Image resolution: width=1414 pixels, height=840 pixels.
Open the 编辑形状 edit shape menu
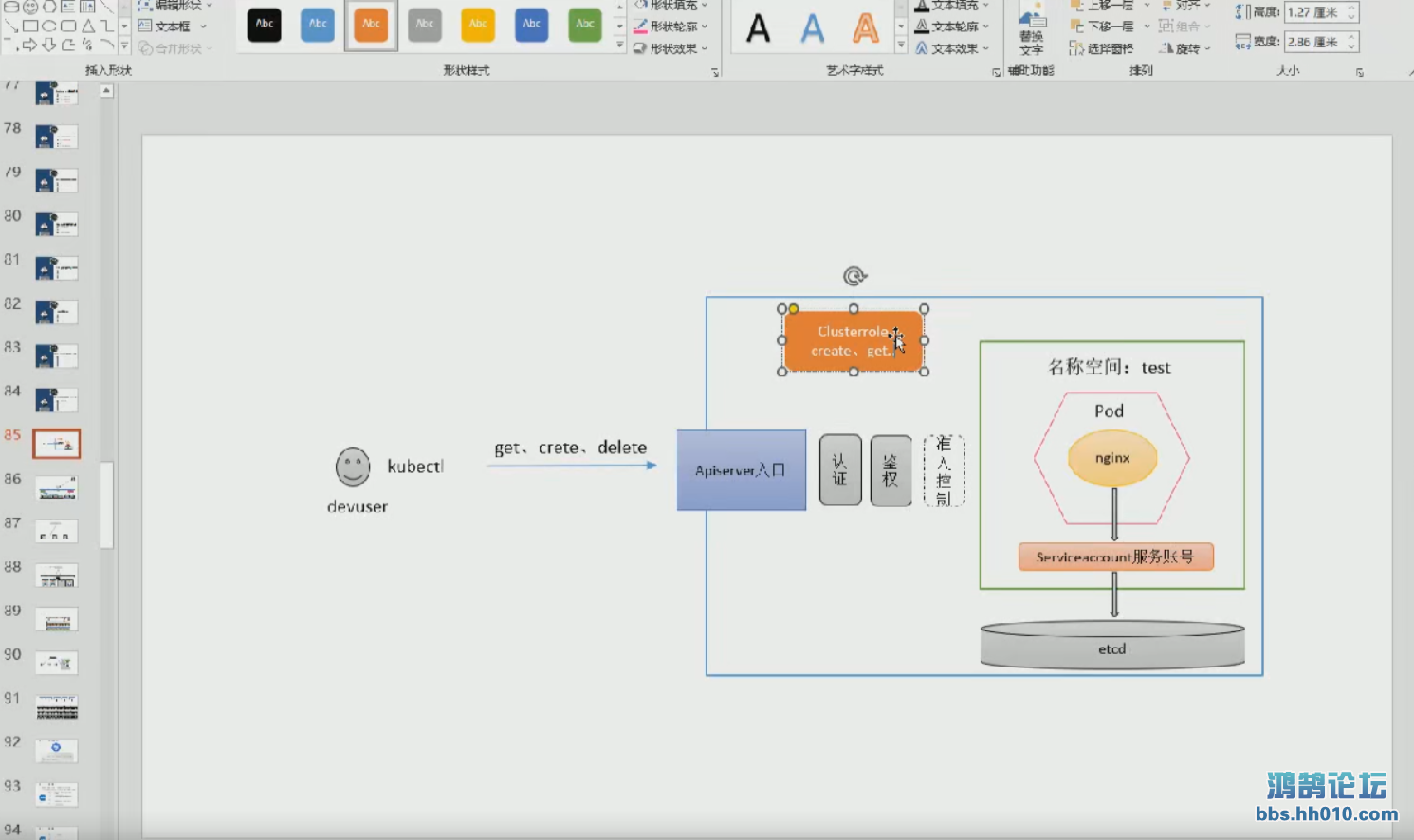tap(174, 5)
